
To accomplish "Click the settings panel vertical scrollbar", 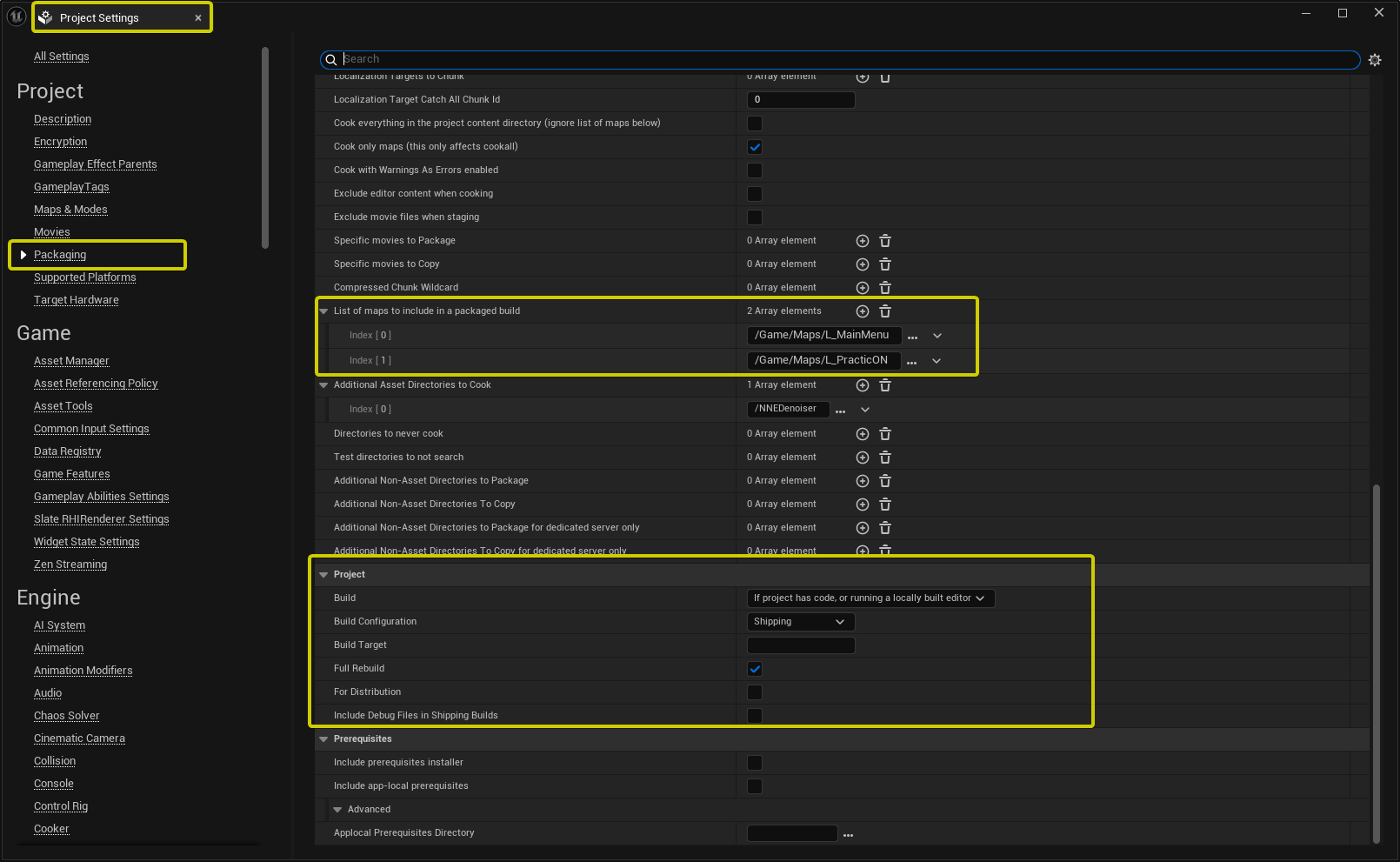I will coord(1376,661).
